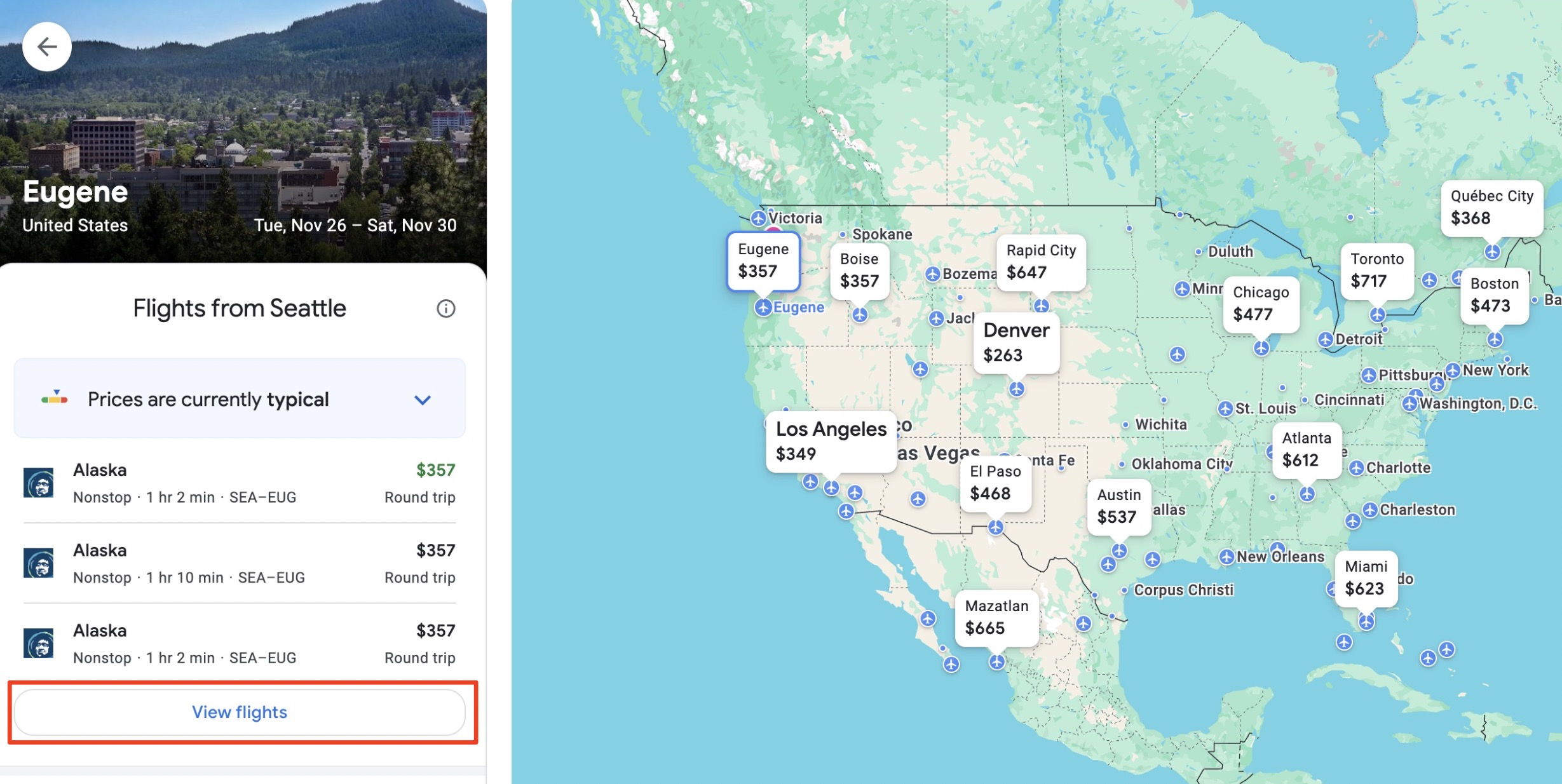Click the airplane marker near Jackson
This screenshot has height=784, width=1562.
(936, 319)
